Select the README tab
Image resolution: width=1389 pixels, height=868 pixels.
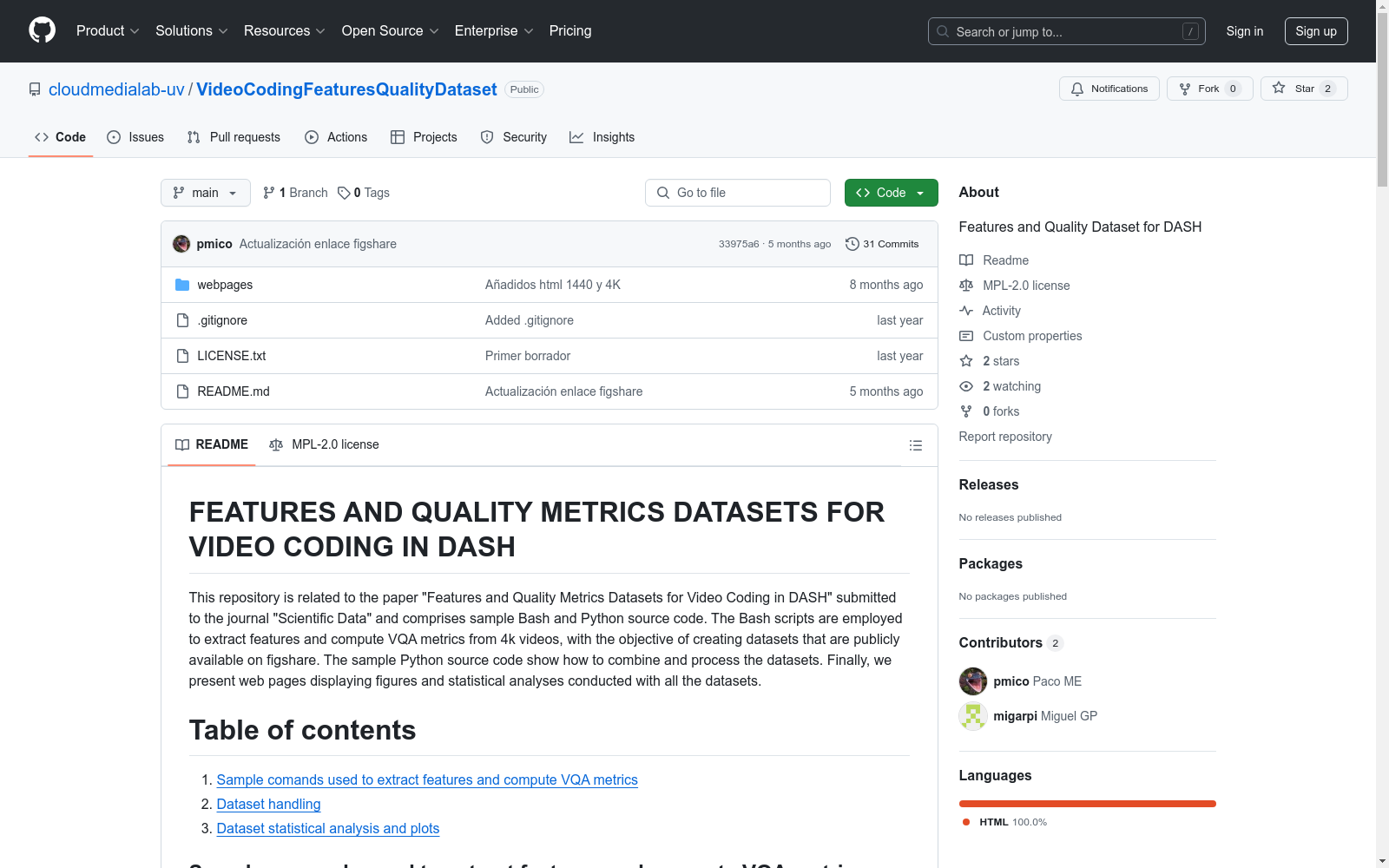212,444
